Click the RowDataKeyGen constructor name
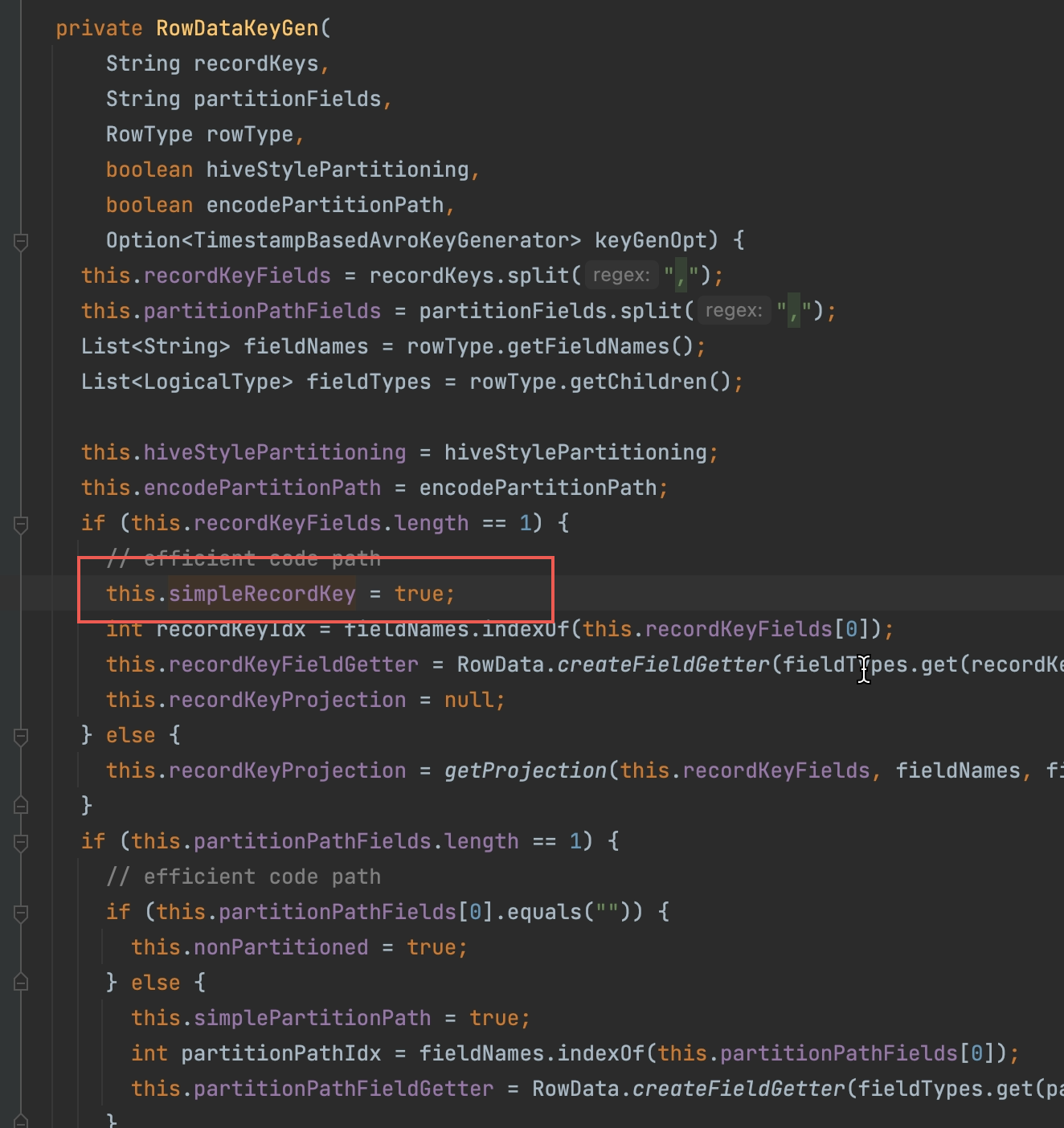The width and height of the screenshot is (1064, 1128). pos(237,28)
